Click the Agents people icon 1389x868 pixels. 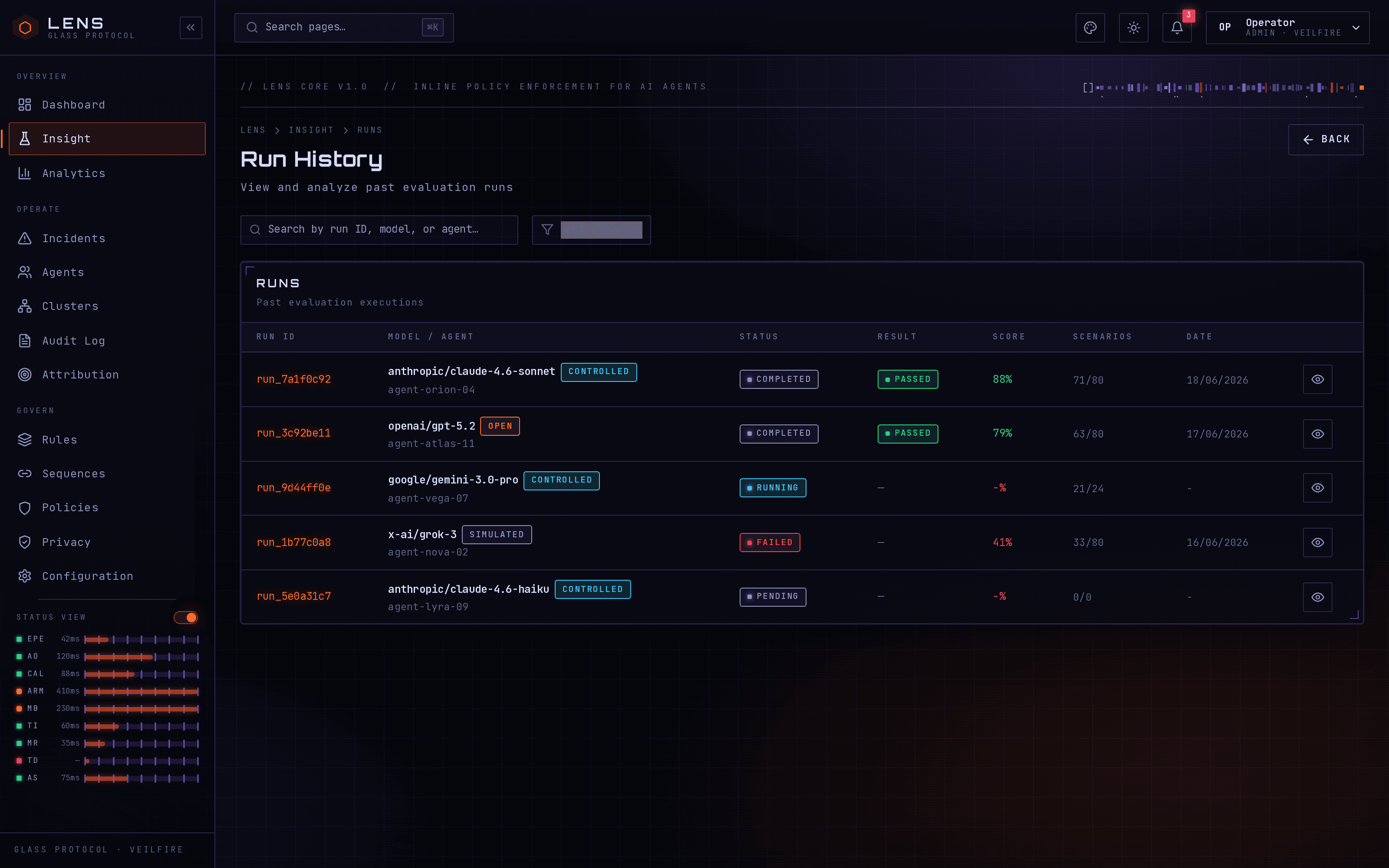tap(25, 272)
